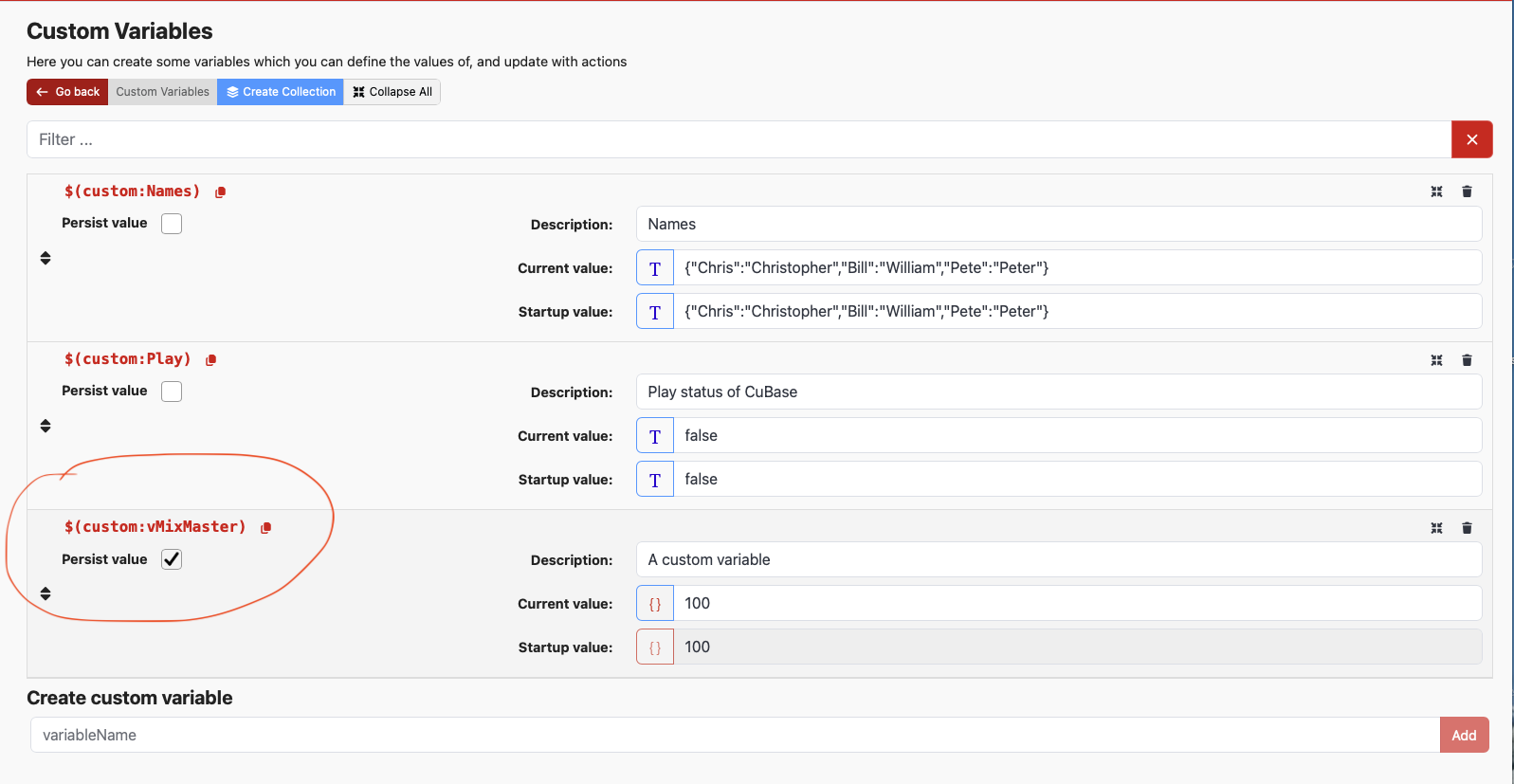Collapse the vMixMaster variable panel
Screen dimensions: 1514x784
click(1436, 528)
